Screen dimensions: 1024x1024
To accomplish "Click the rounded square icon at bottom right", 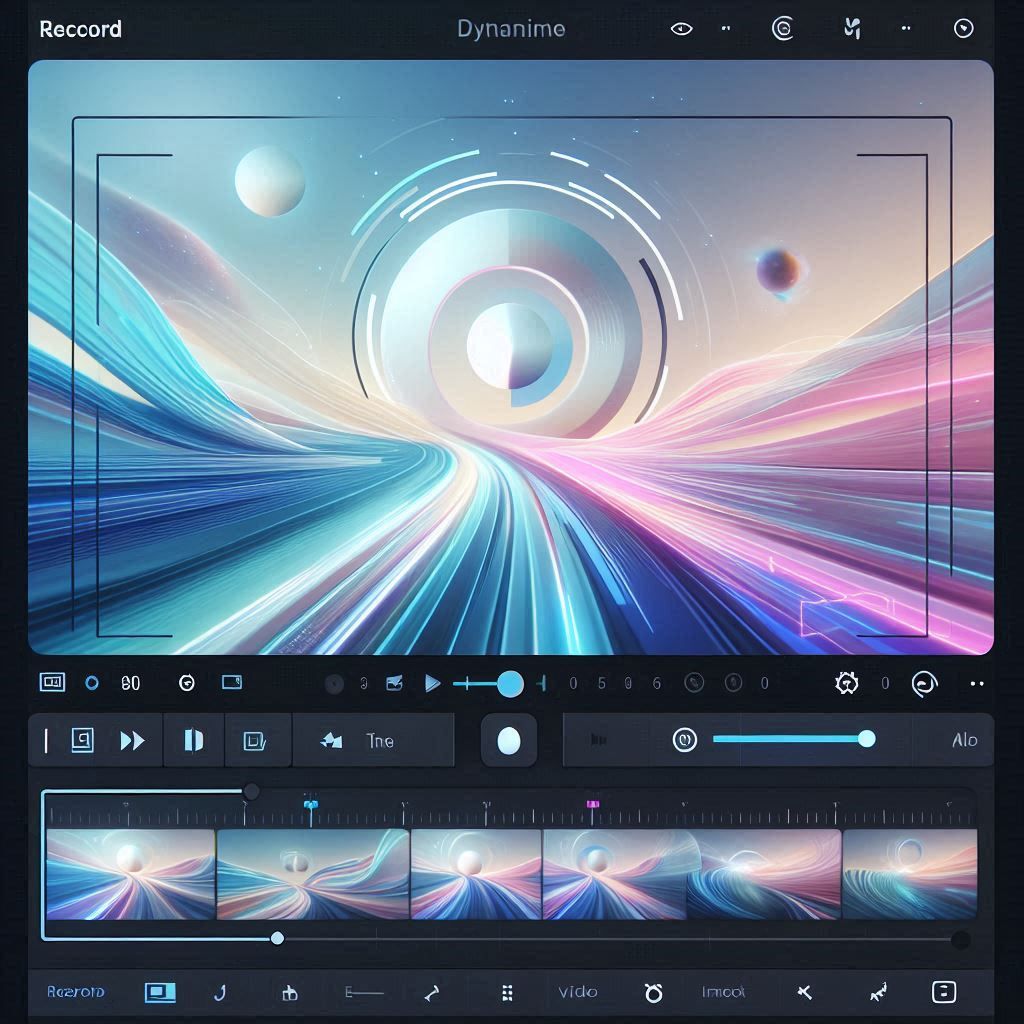I will [x=944, y=992].
